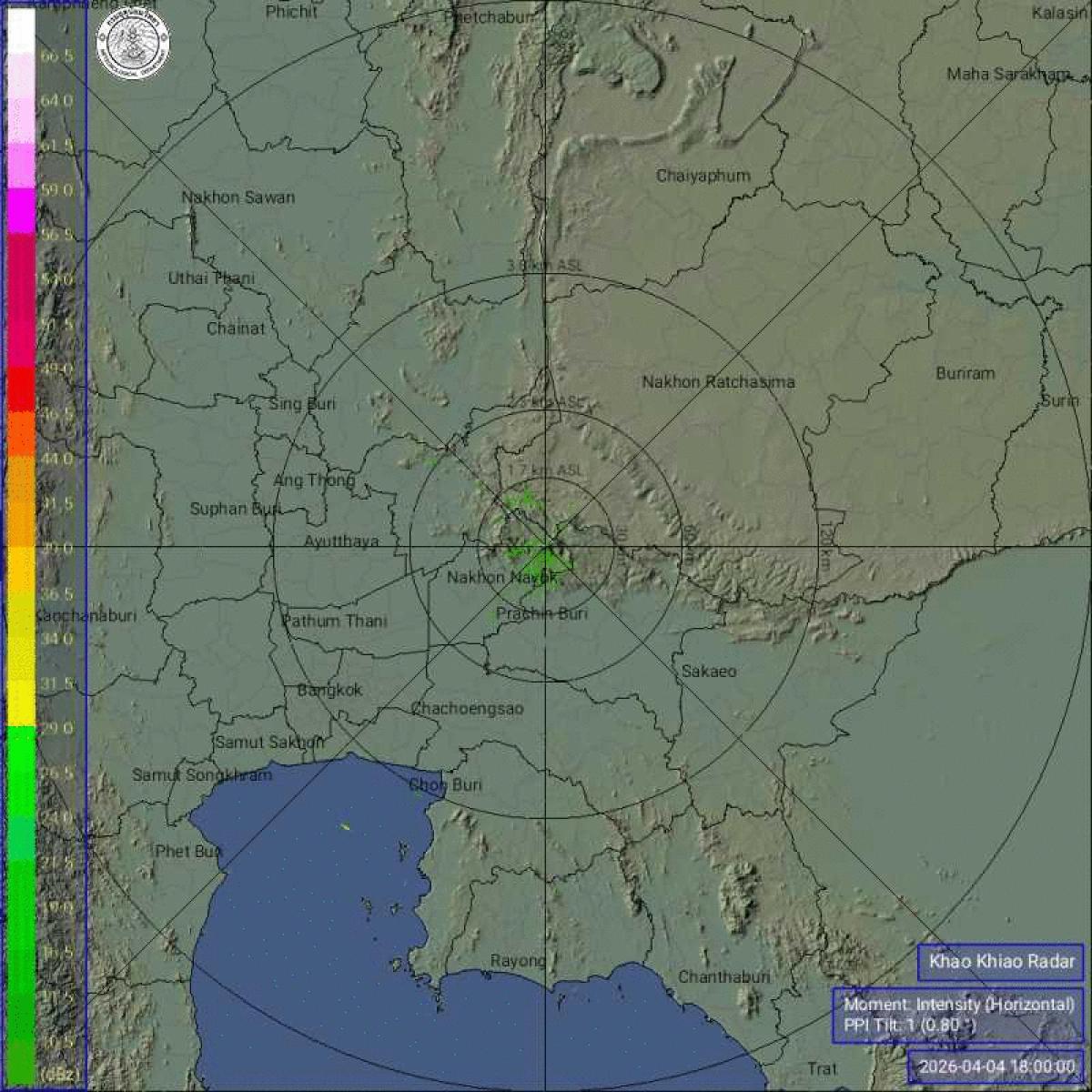Click the small green echo in the gulf
Viewport: 1092px width, 1092px height.
[346, 827]
